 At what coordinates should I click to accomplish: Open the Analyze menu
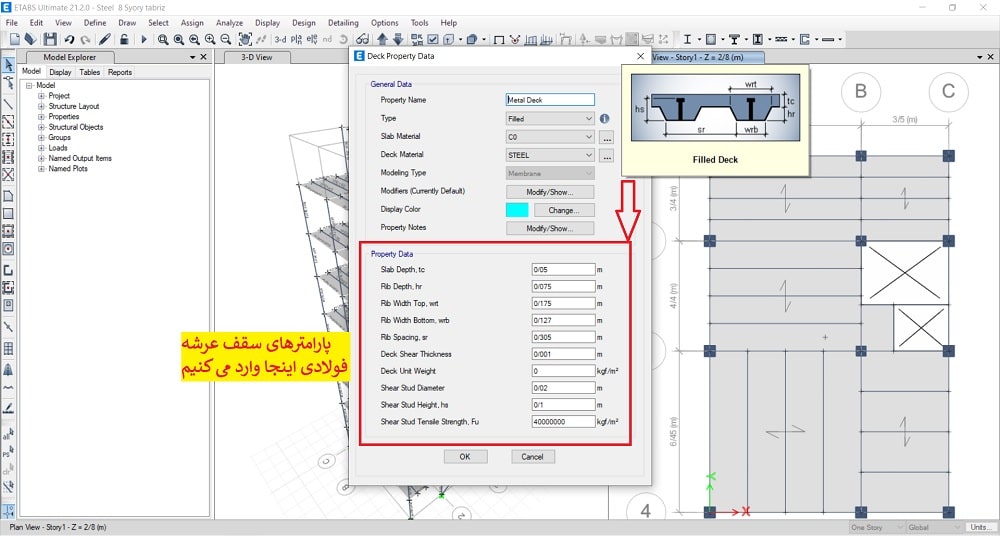pyautogui.click(x=229, y=22)
